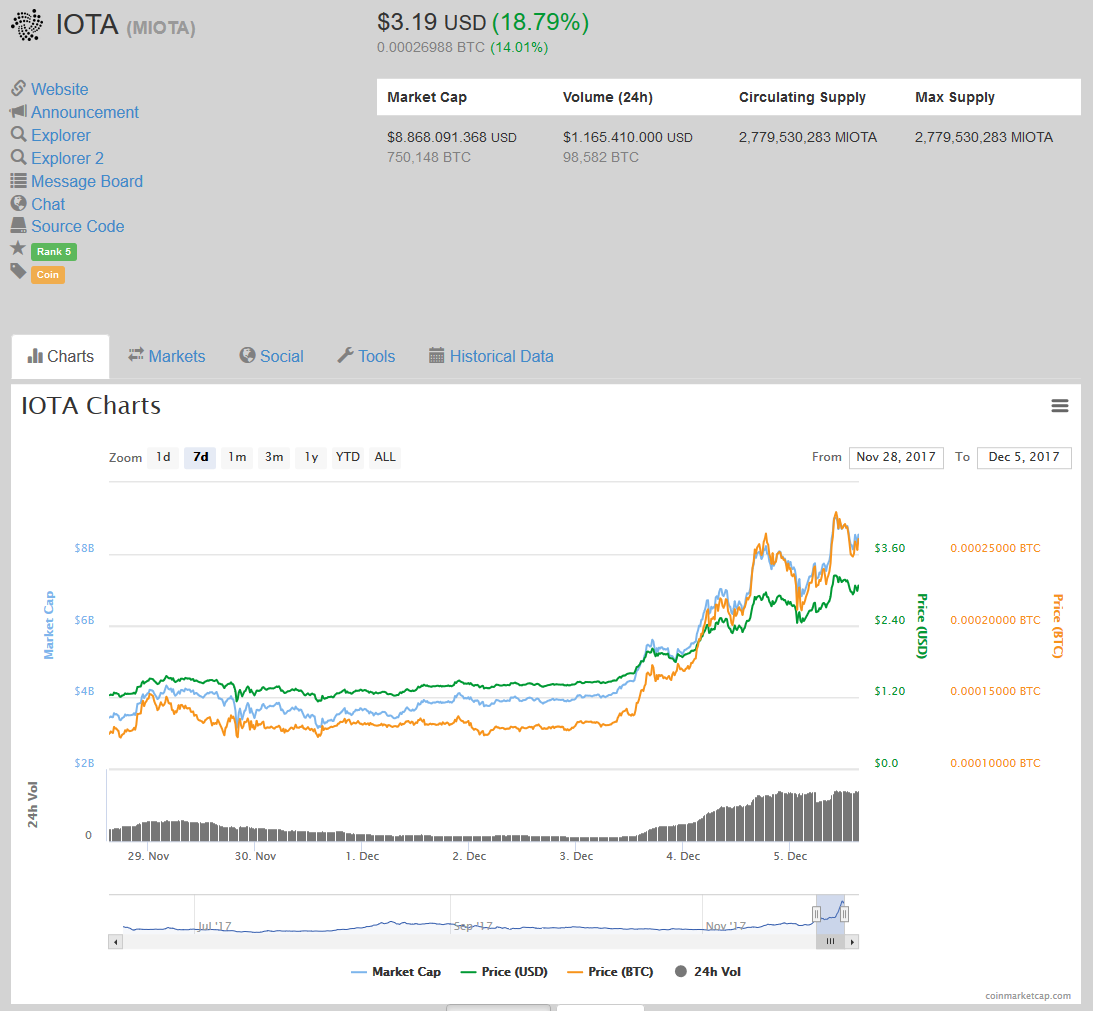This screenshot has width=1093, height=1011.
Task: Click the navigator right range handle
Action: [844, 914]
